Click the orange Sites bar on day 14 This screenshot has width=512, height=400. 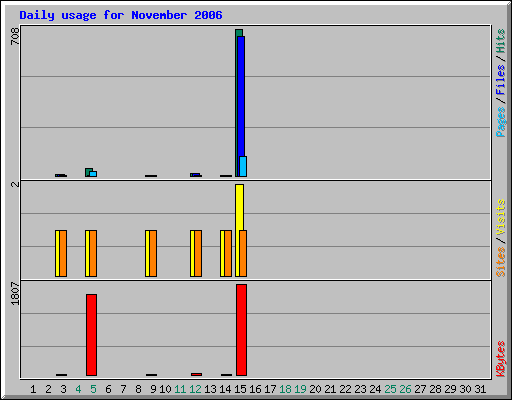pos(228,253)
